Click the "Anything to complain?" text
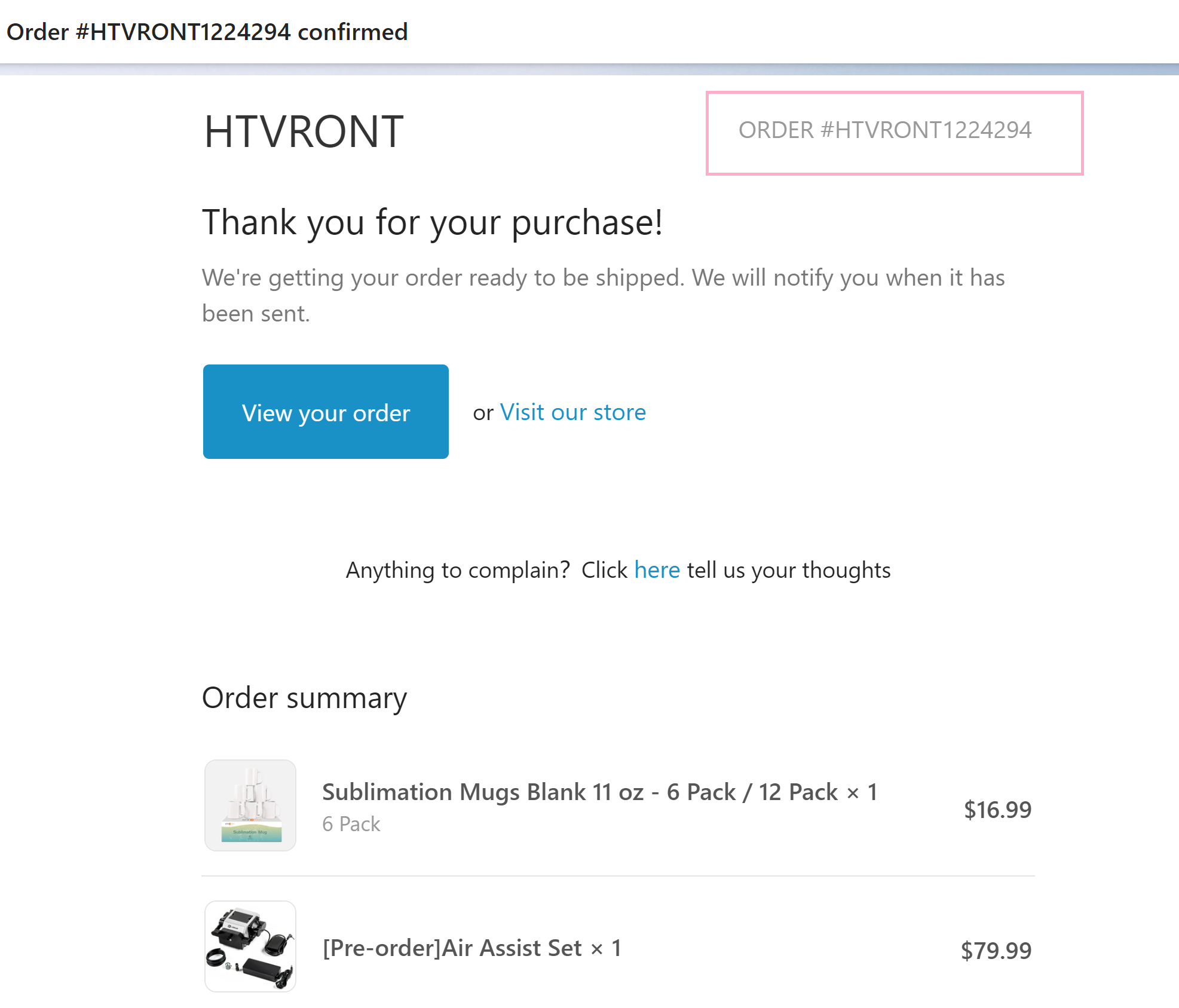Viewport: 1179px width, 1008px height. tap(458, 570)
